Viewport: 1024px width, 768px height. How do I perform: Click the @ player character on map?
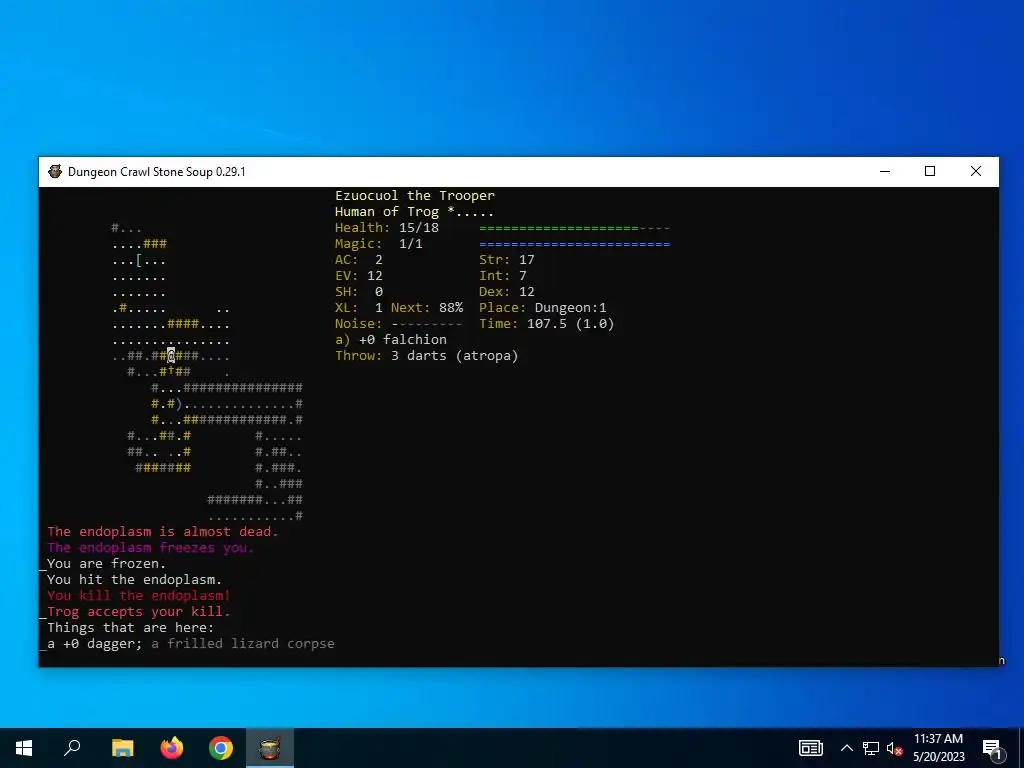tap(171, 356)
